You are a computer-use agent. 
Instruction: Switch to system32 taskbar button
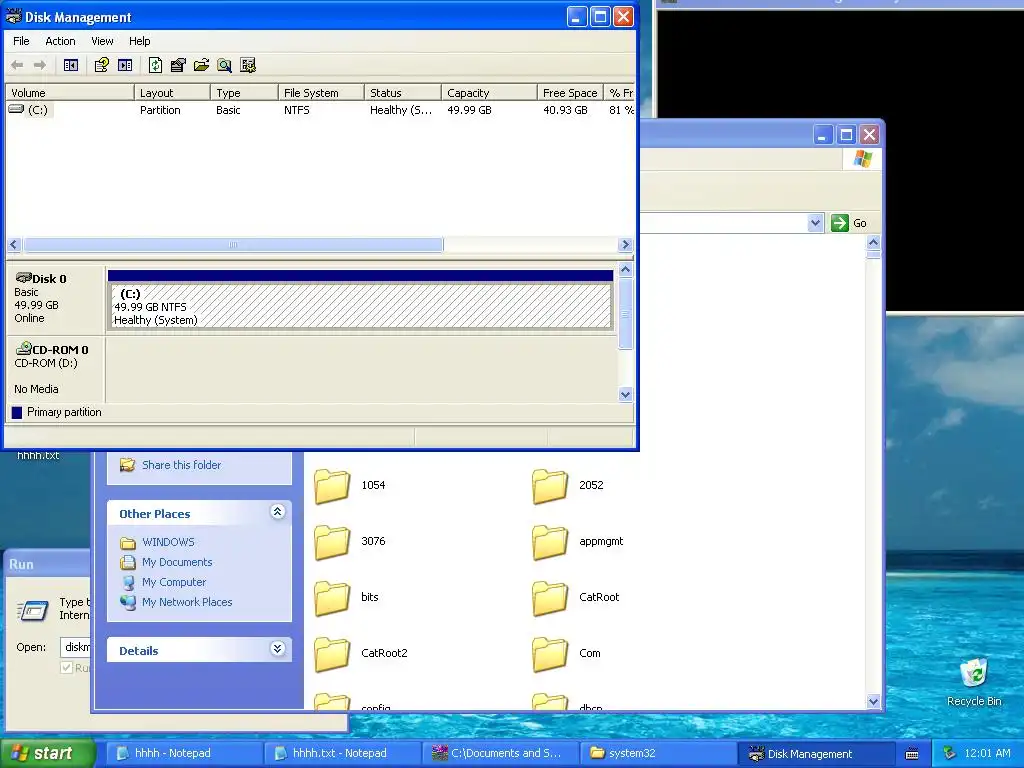[x=659, y=754]
